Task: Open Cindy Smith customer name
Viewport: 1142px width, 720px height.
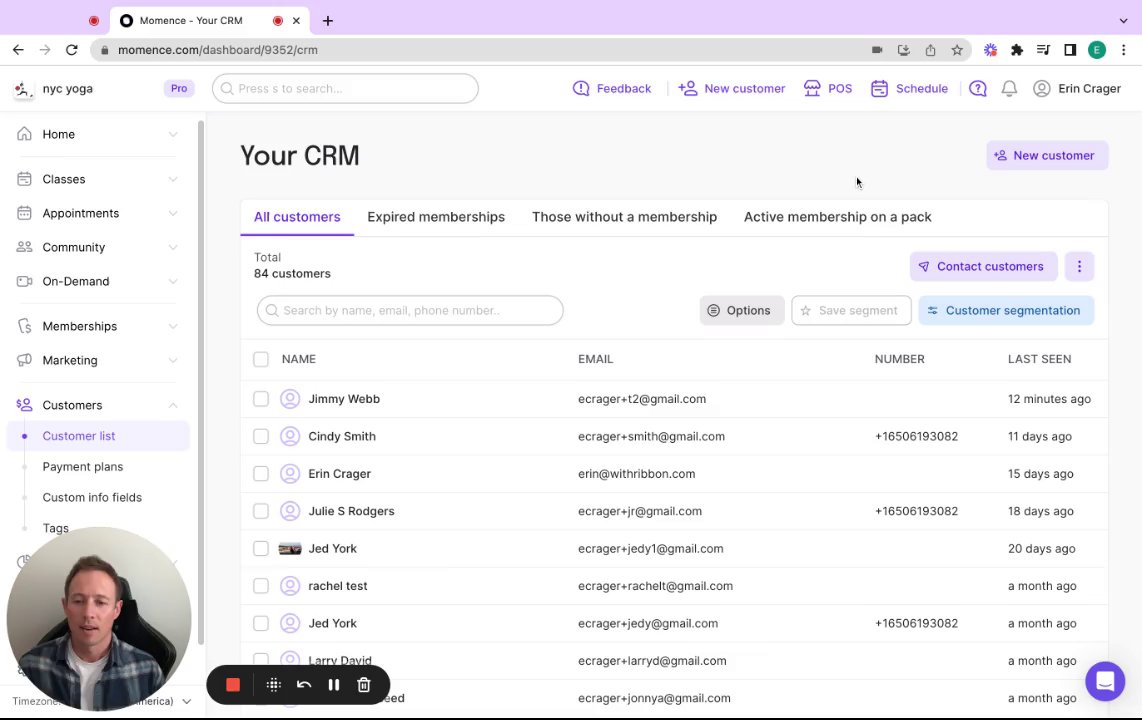Action: click(342, 436)
